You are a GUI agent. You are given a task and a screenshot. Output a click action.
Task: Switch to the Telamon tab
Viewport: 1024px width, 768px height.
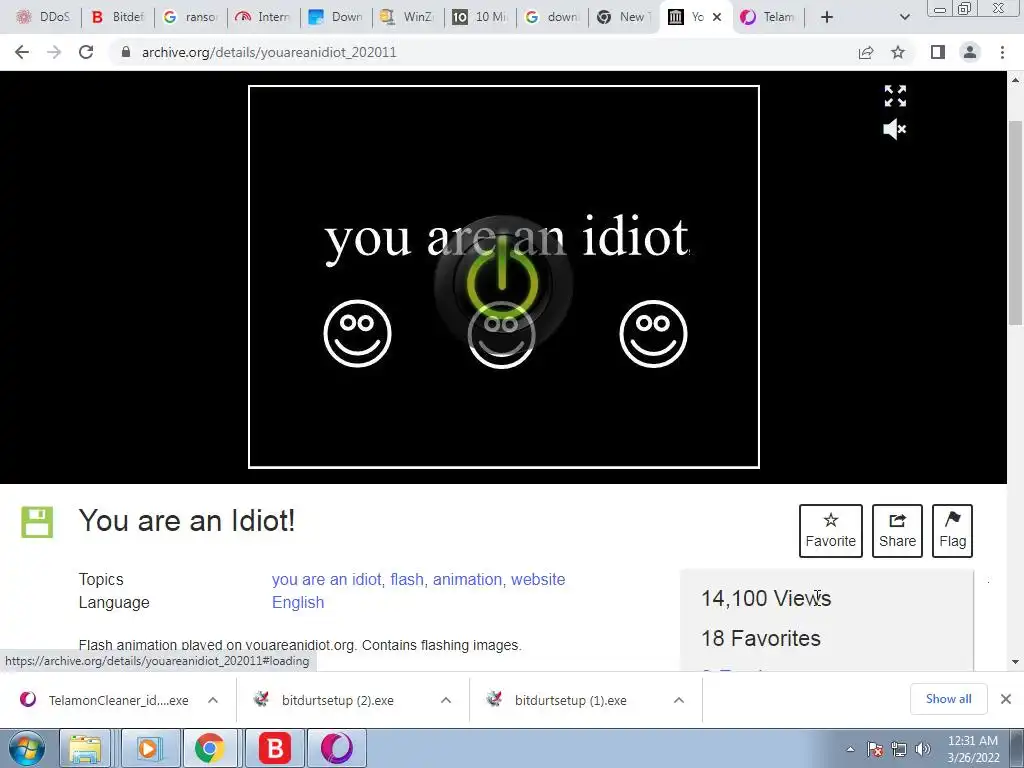coord(768,17)
